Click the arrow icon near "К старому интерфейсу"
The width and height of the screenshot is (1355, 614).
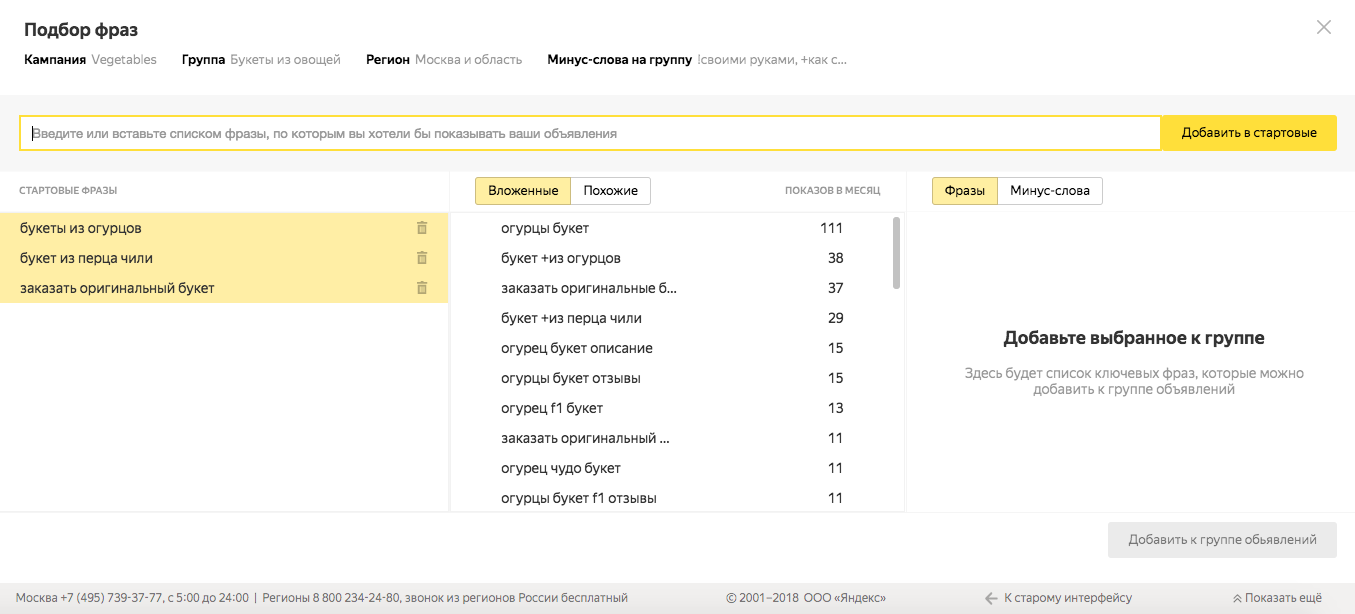991,598
